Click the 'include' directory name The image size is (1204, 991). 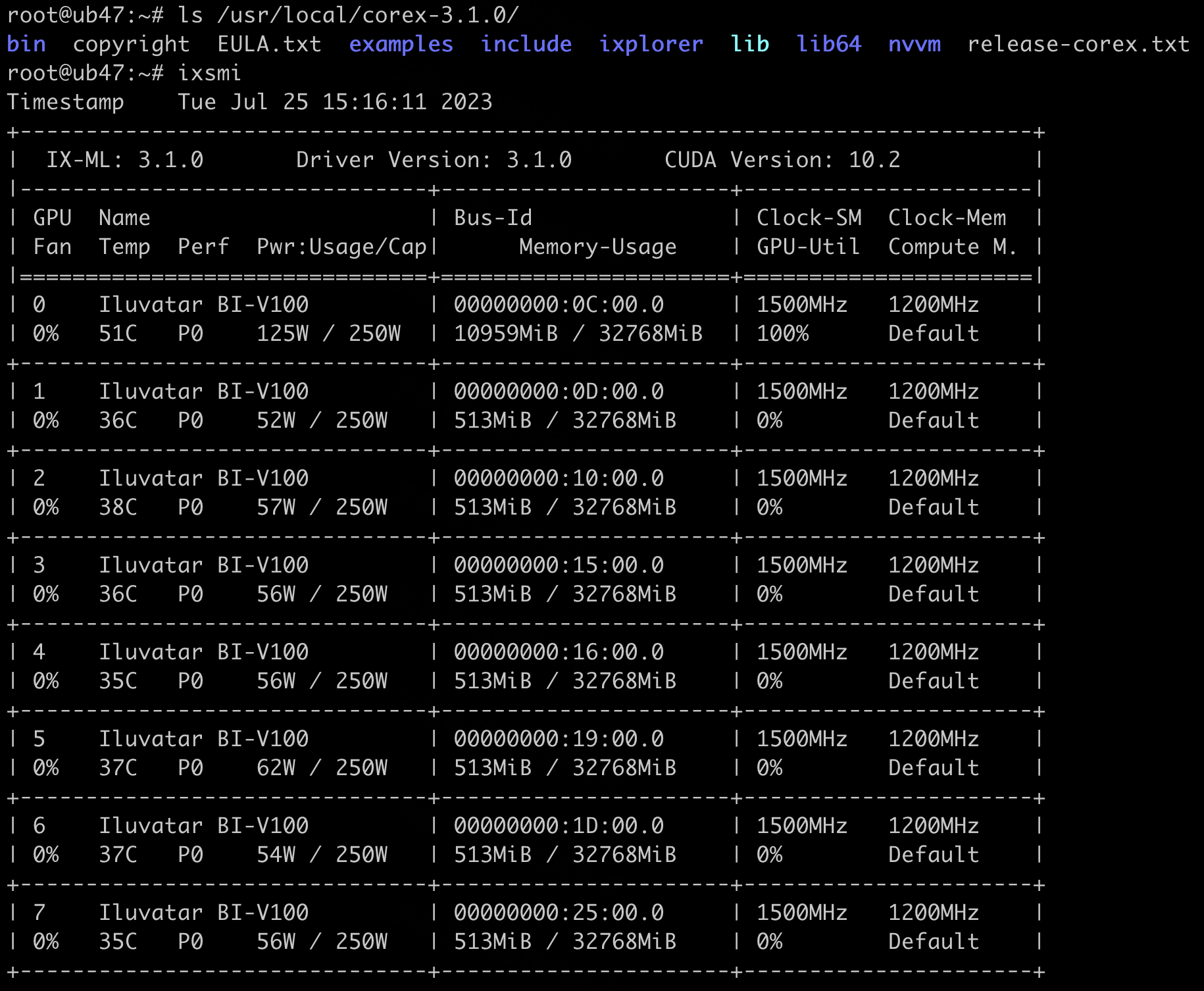pyautogui.click(x=526, y=44)
